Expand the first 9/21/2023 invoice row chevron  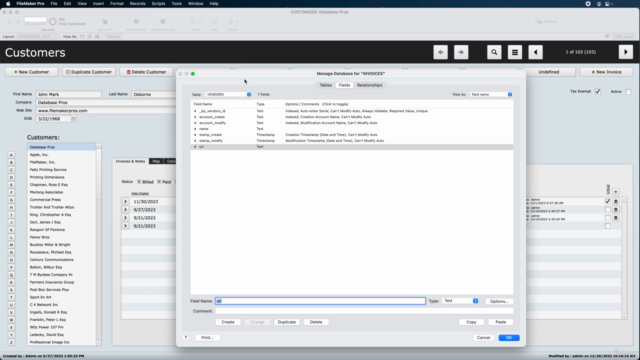pos(125,218)
